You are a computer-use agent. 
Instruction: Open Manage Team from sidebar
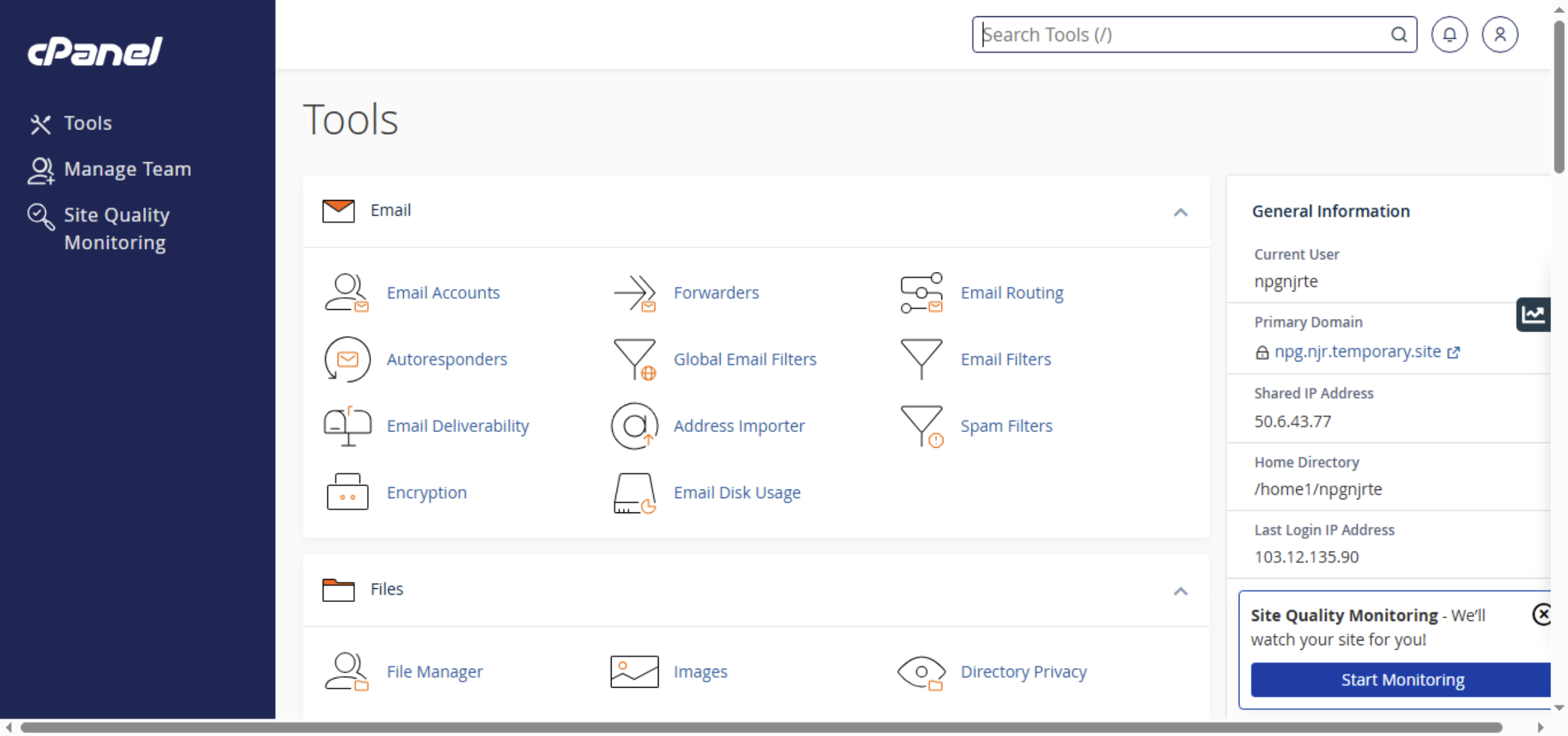(x=127, y=169)
